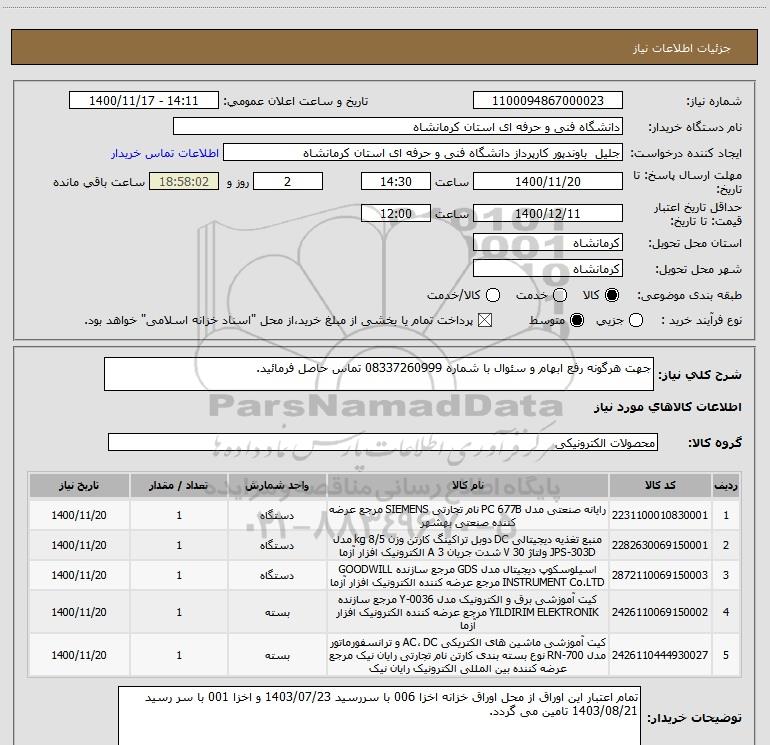Click the اطلاعات کالاهای مورد نیاز section heading
Image resolution: width=770 pixels, height=745 pixels.
(668, 407)
